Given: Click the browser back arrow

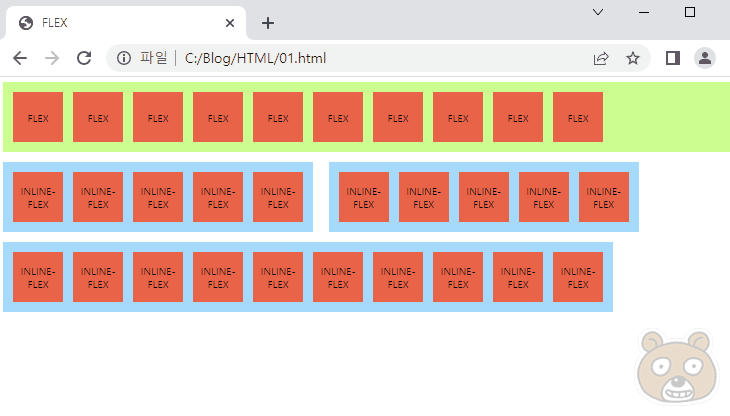Looking at the screenshot, I should [x=20, y=58].
